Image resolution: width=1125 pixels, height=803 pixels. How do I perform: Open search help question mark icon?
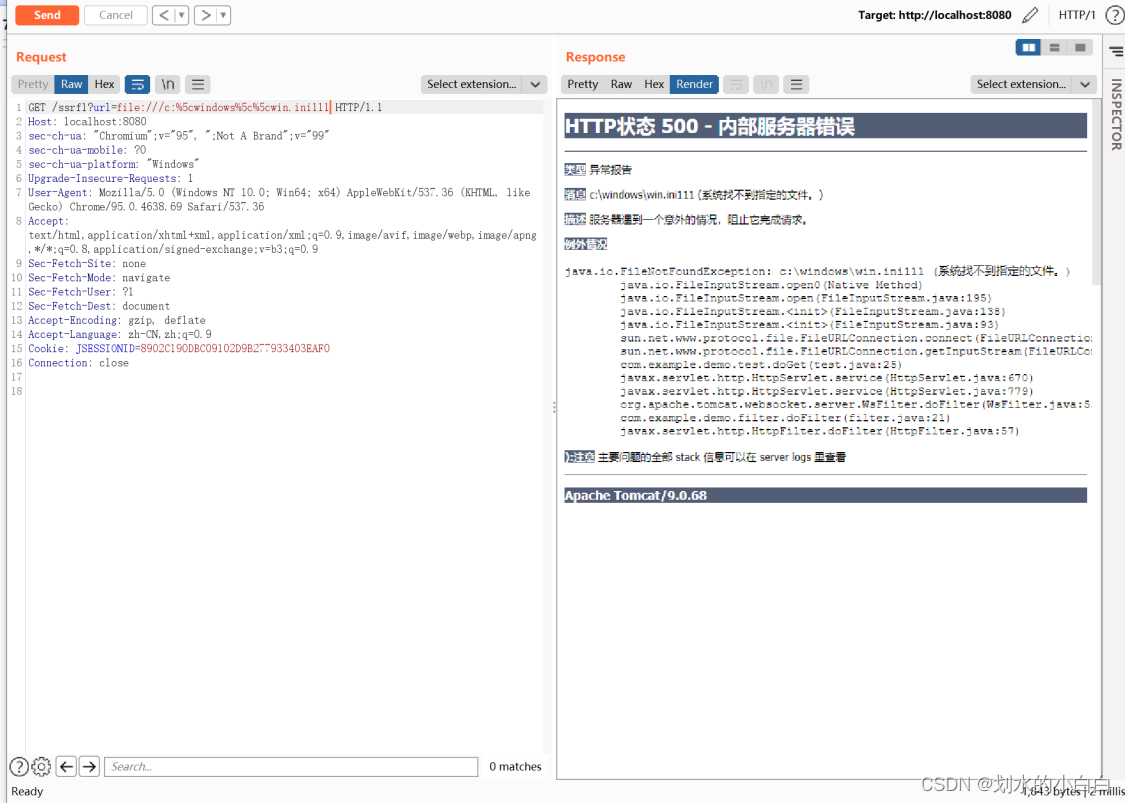[19, 766]
